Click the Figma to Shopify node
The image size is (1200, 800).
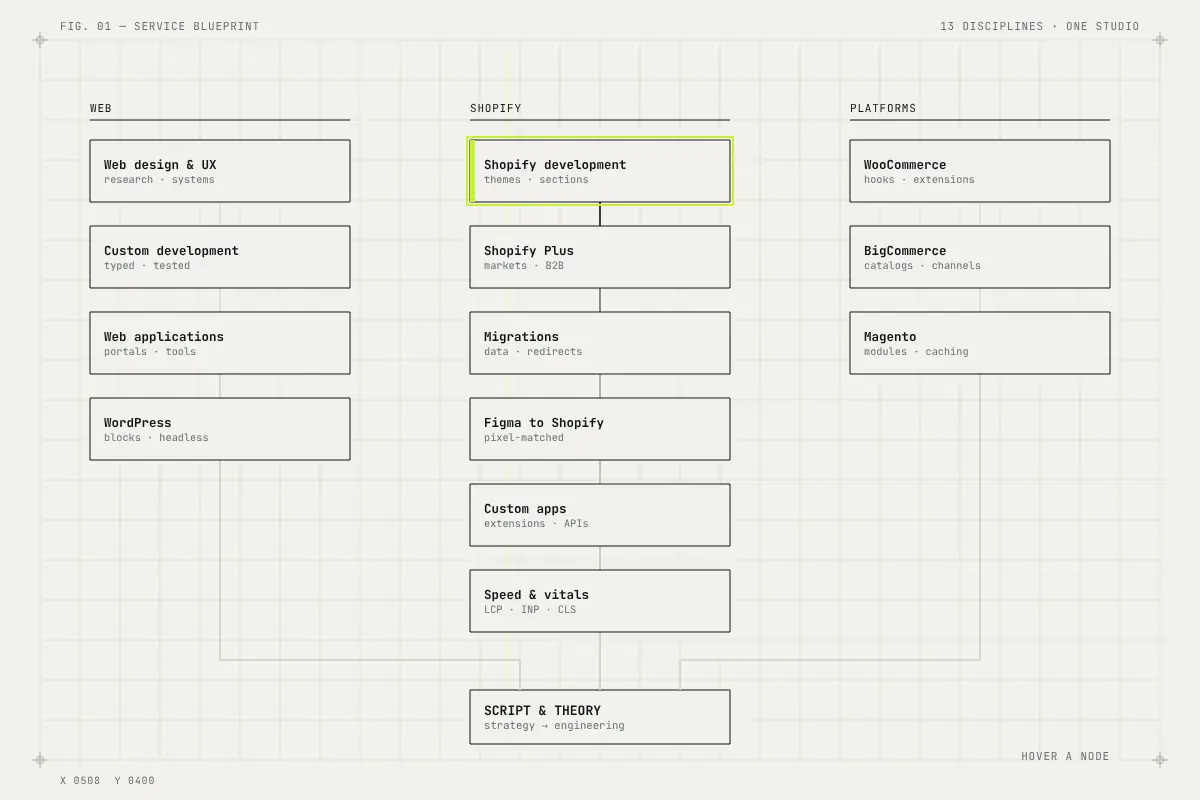600,429
